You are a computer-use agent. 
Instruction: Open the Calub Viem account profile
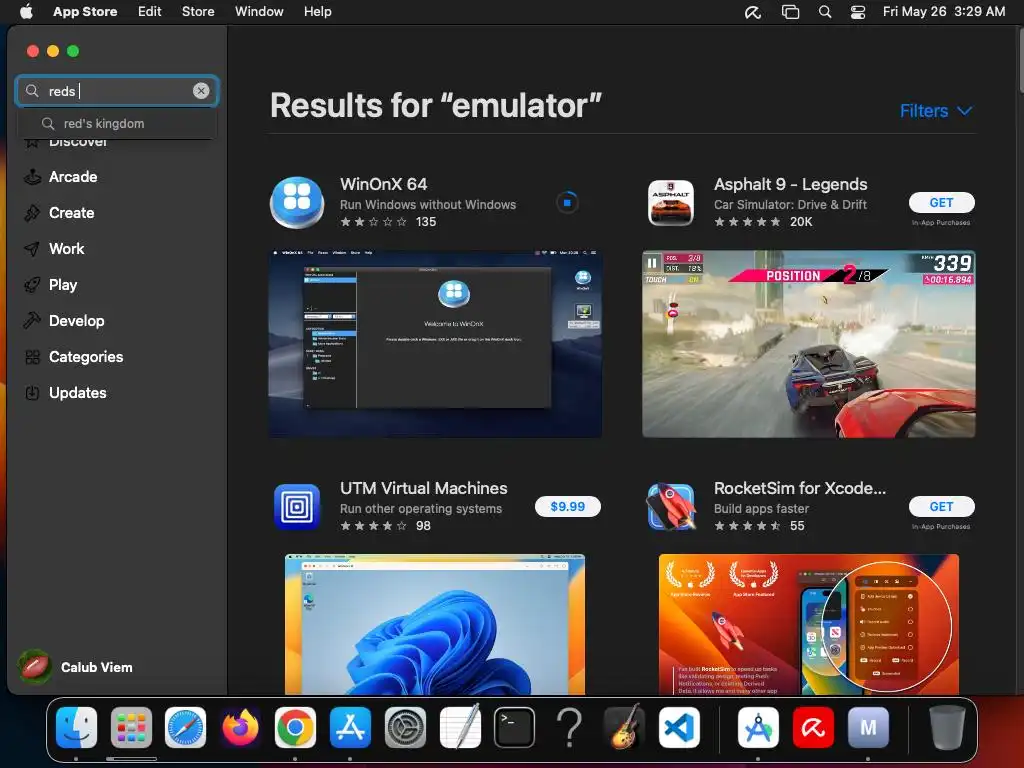point(76,667)
